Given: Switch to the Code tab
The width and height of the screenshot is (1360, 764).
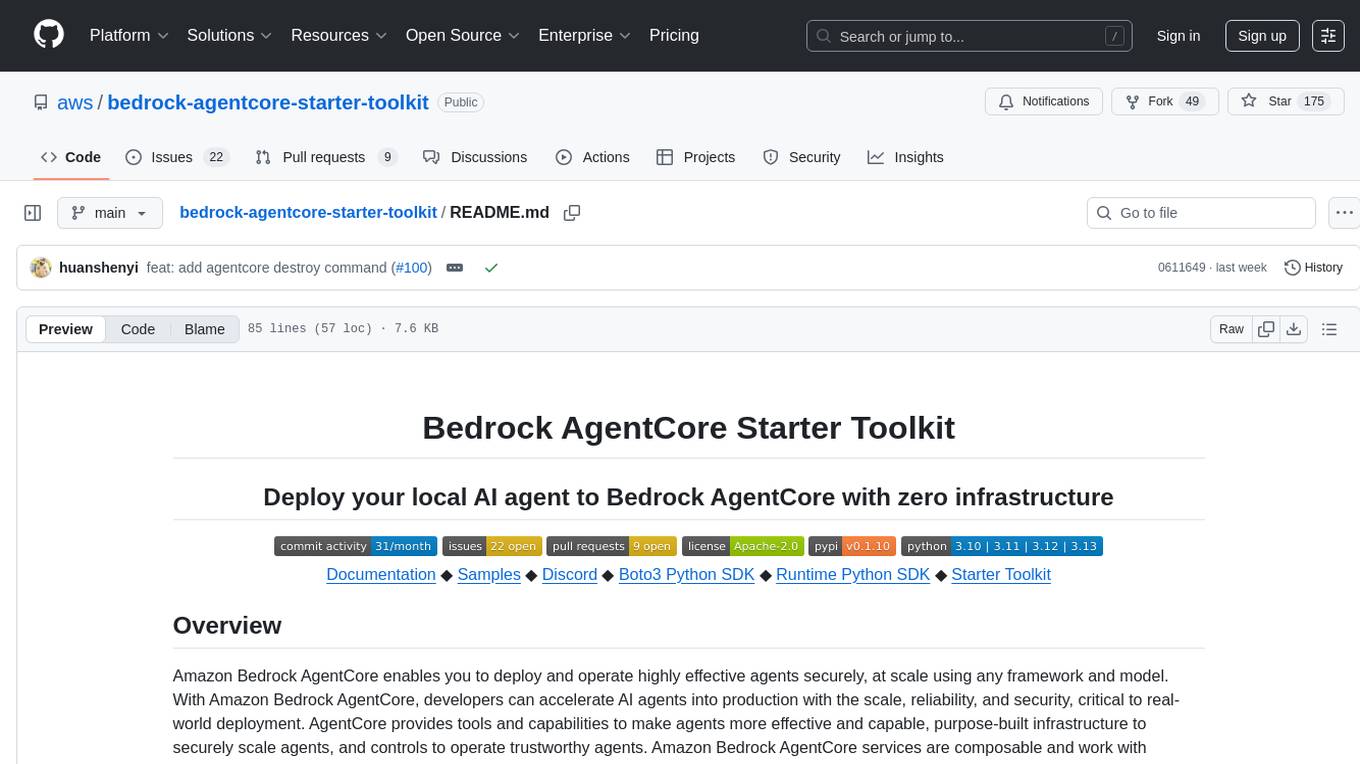Looking at the screenshot, I should click(71, 157).
